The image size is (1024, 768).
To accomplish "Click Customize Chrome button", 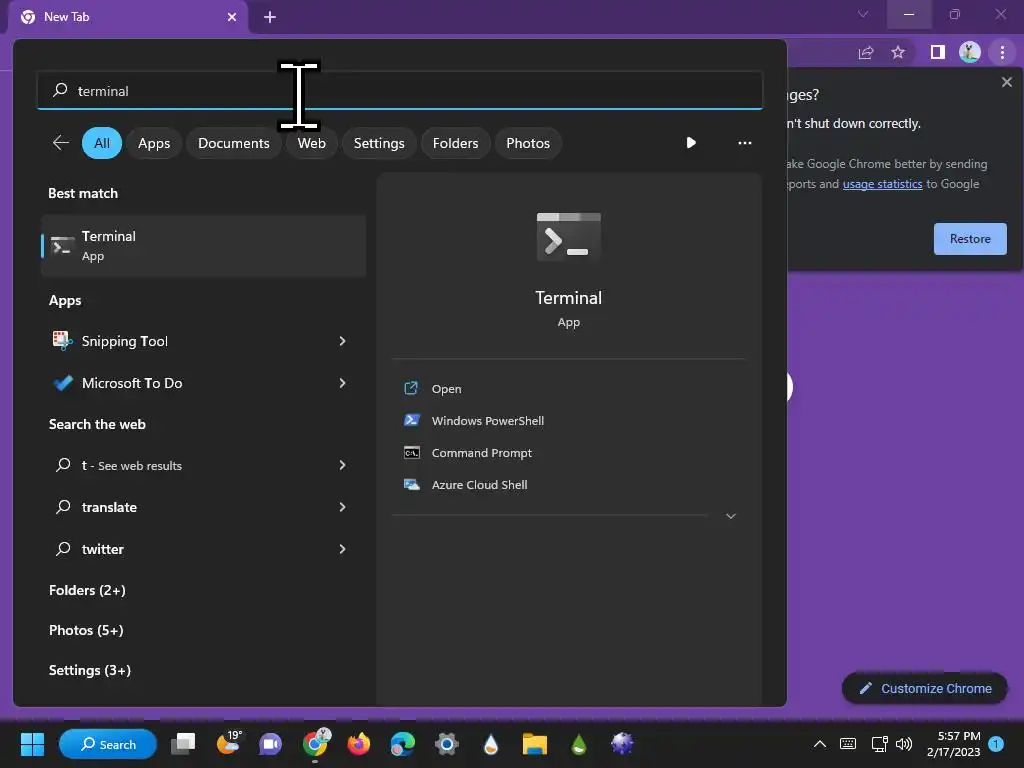I will [925, 688].
